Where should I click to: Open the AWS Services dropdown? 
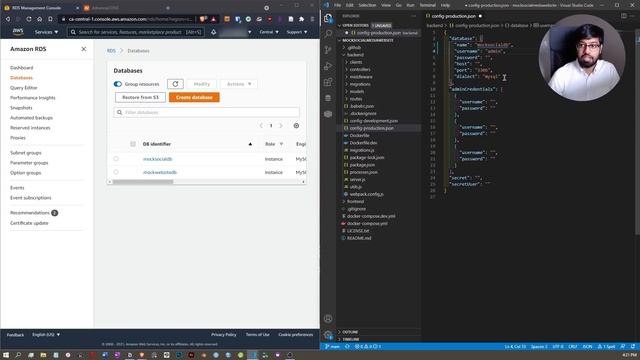(46, 32)
